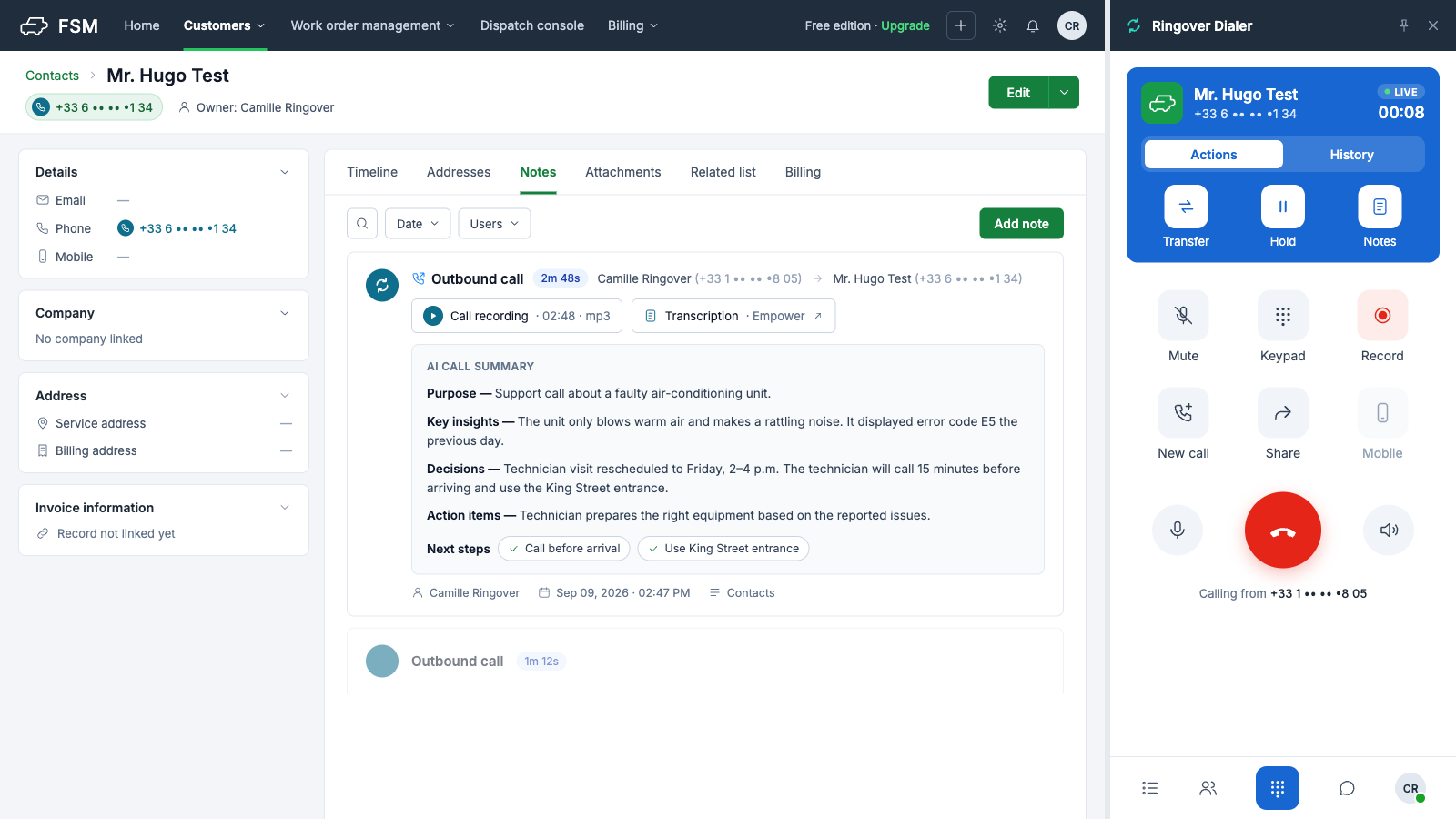
Task: Share the current call
Action: pyautogui.click(x=1283, y=413)
